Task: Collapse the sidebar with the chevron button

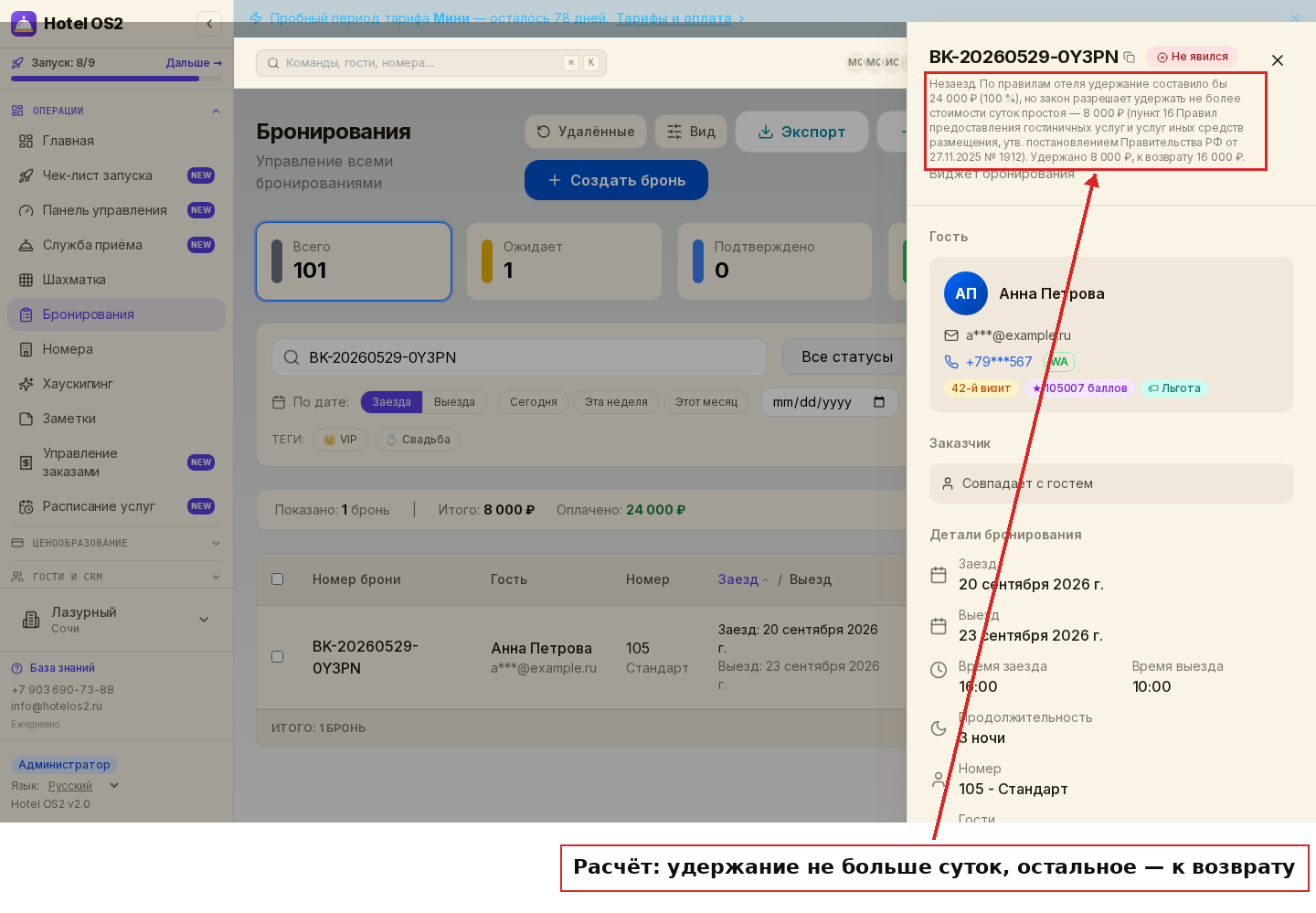Action: (209, 24)
